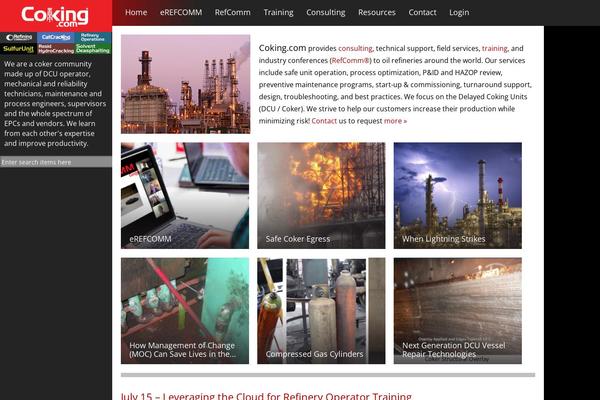Open the Next Generation DCU Vessel Repair tile

pos(458,311)
